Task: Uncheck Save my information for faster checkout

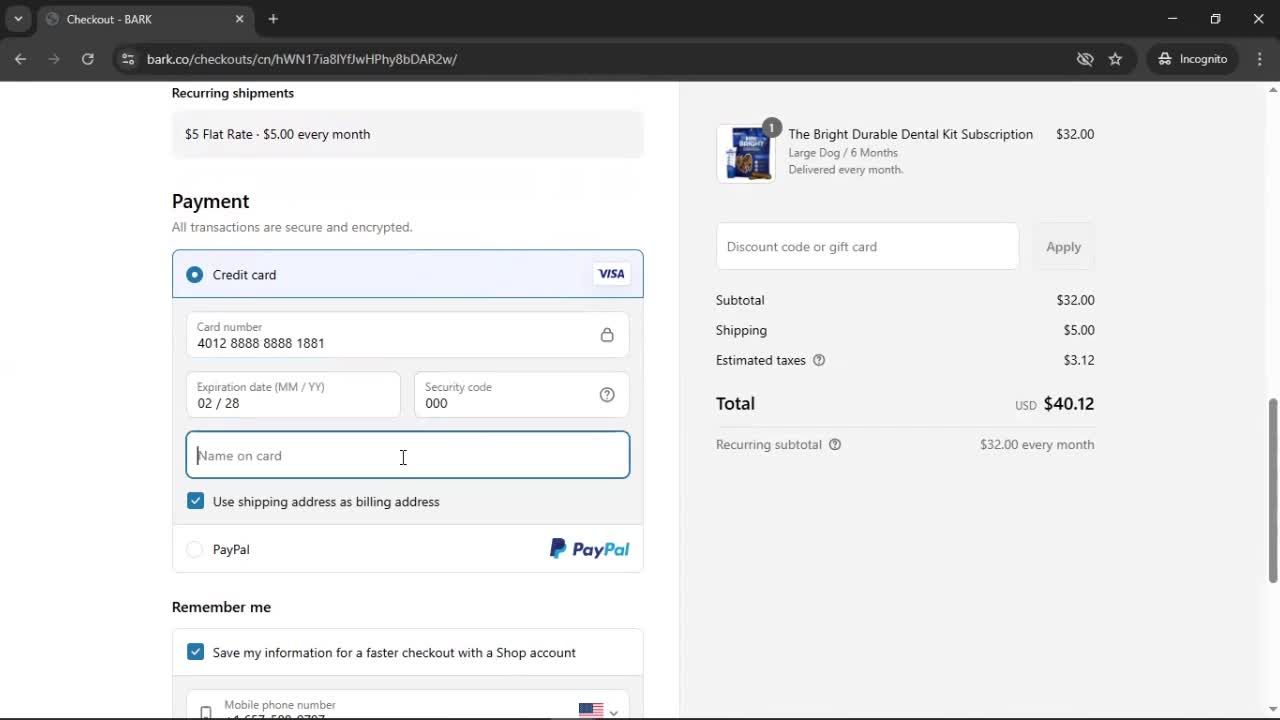Action: 195,652
